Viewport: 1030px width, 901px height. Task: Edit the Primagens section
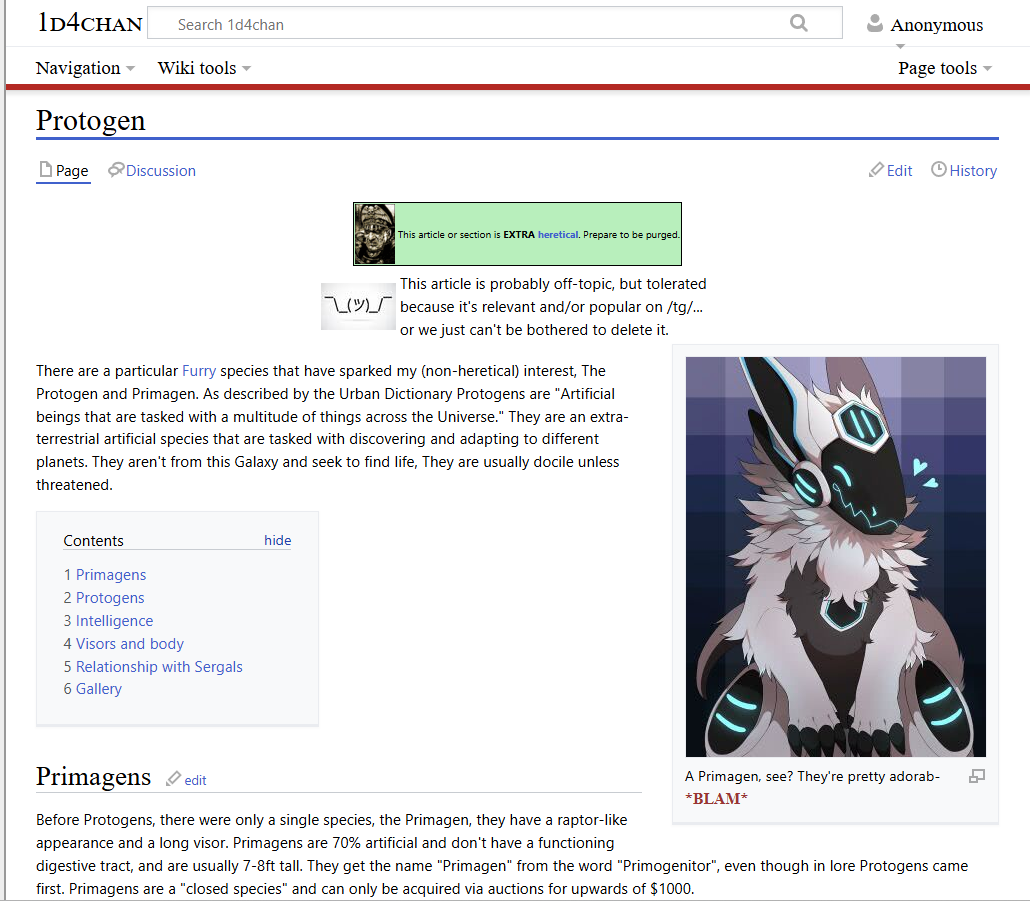point(195,780)
